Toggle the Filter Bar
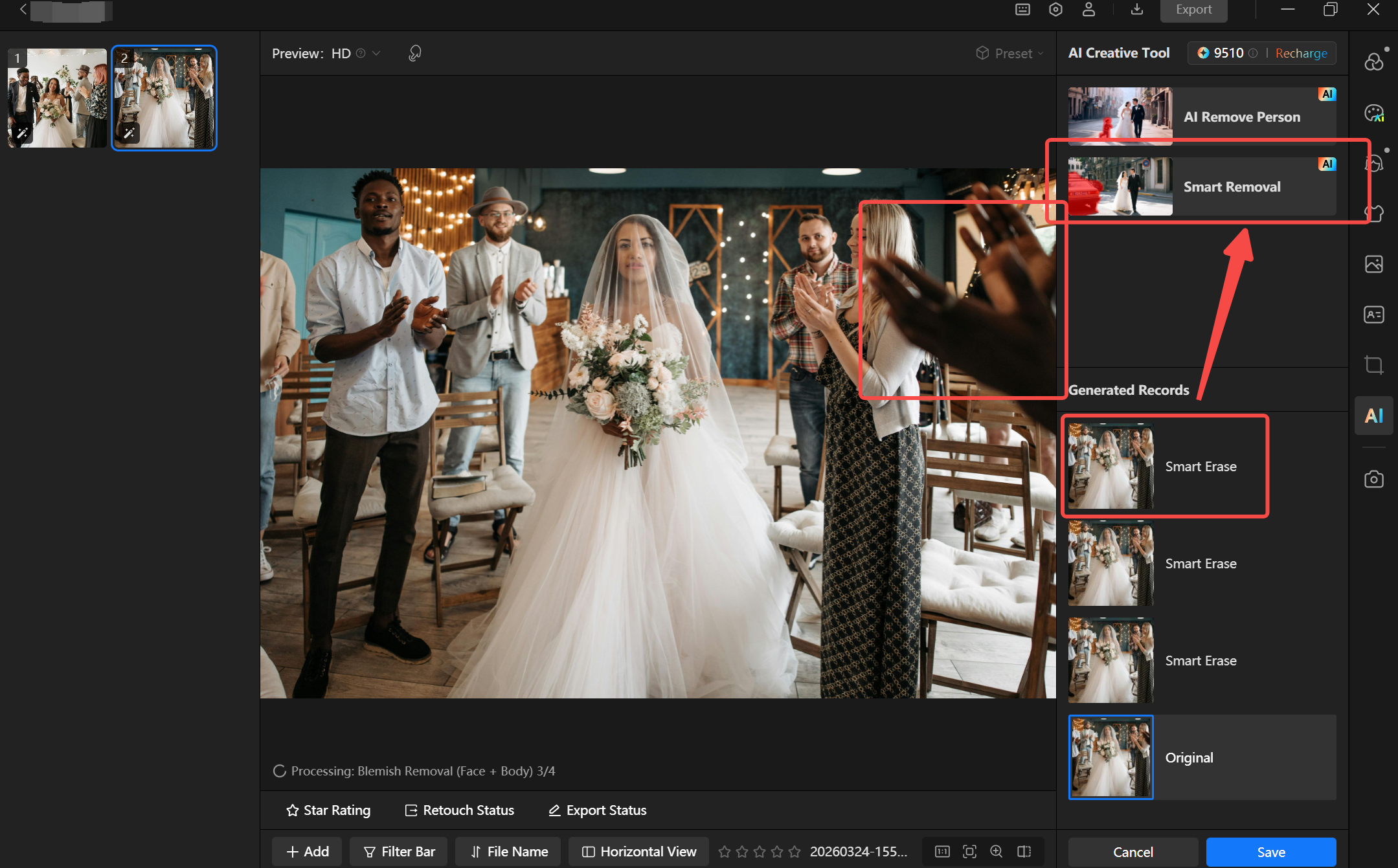This screenshot has height=868, width=1398. click(399, 851)
